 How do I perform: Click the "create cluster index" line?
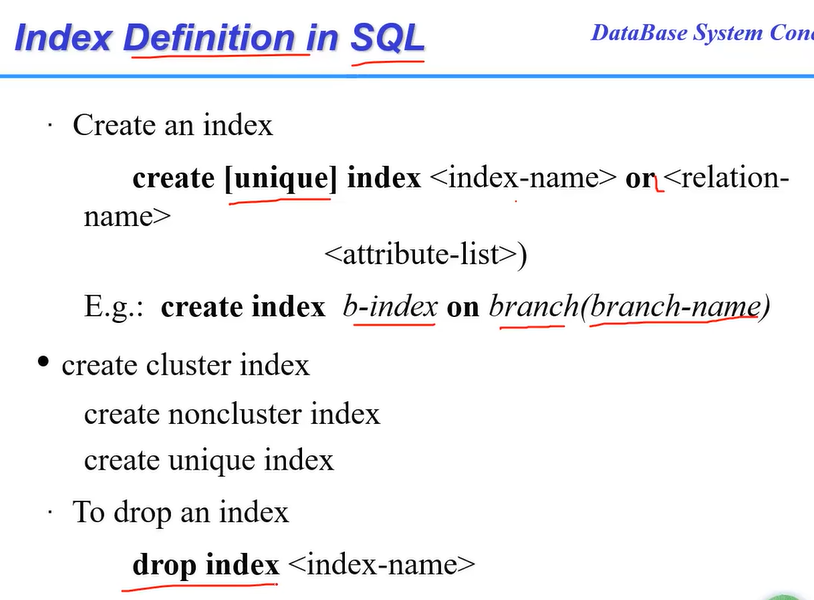tap(185, 366)
